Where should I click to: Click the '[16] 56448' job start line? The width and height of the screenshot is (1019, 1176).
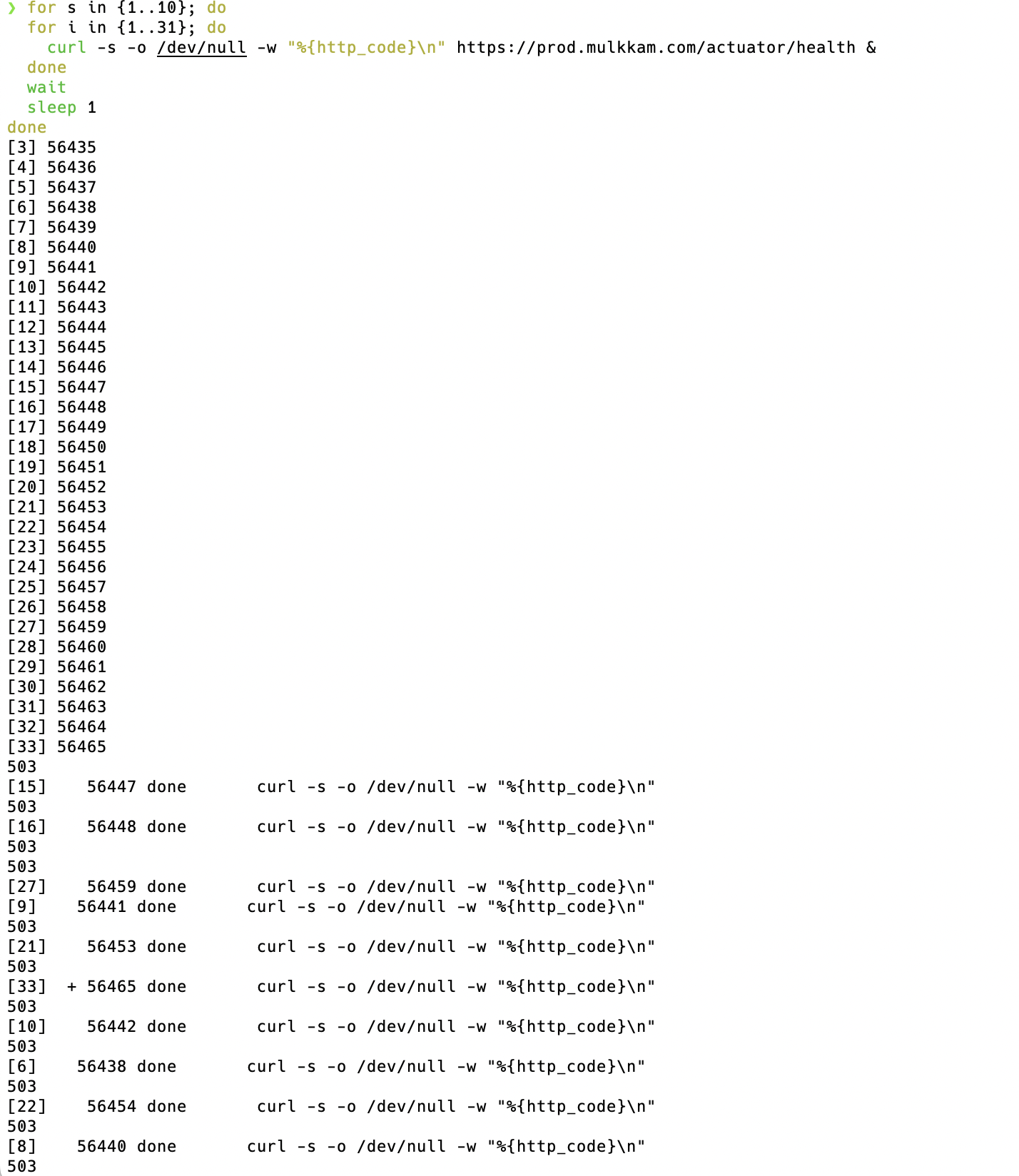pyautogui.click(x=56, y=407)
